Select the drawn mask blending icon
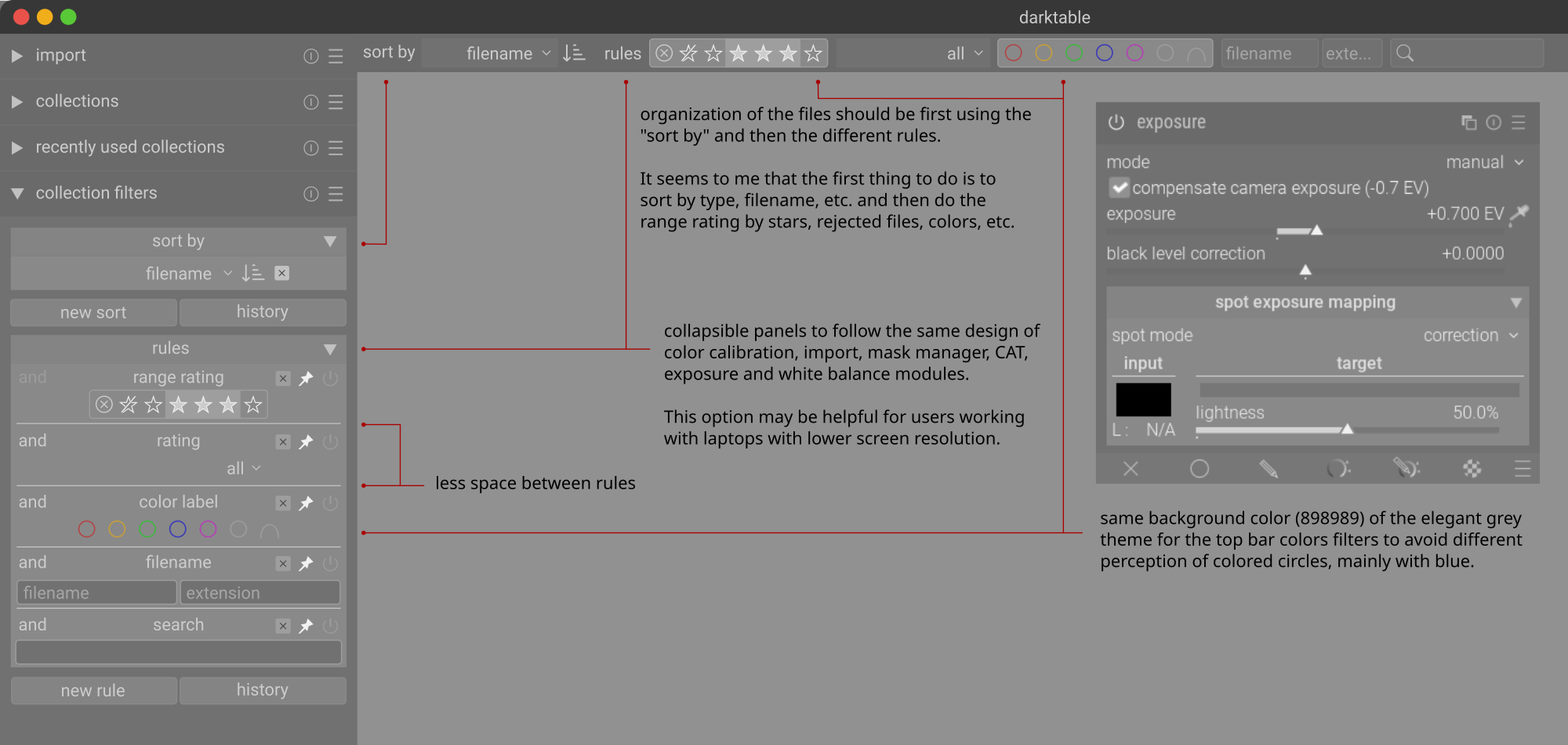 point(1269,469)
